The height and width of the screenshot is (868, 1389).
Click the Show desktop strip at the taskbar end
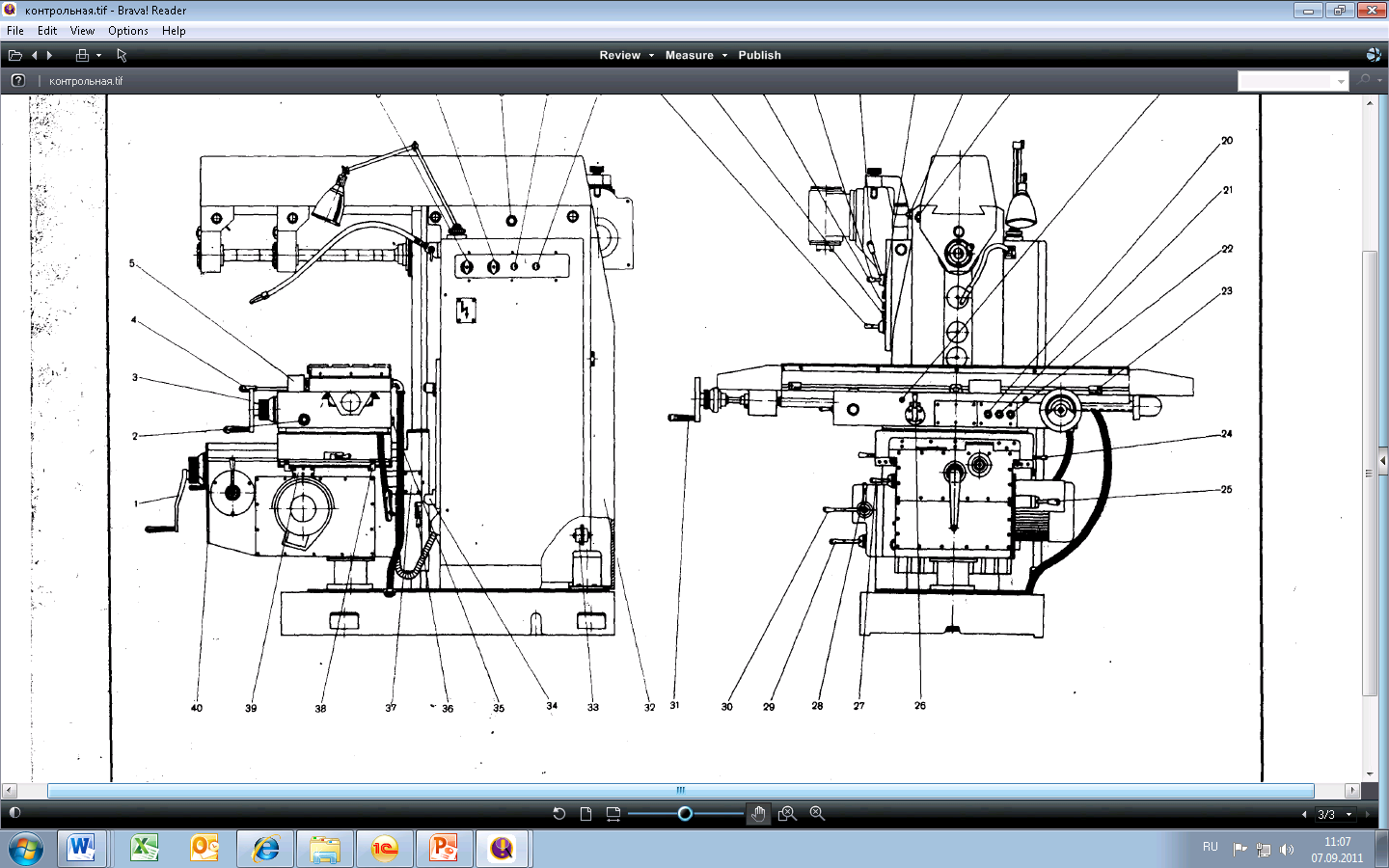coord(1382,849)
